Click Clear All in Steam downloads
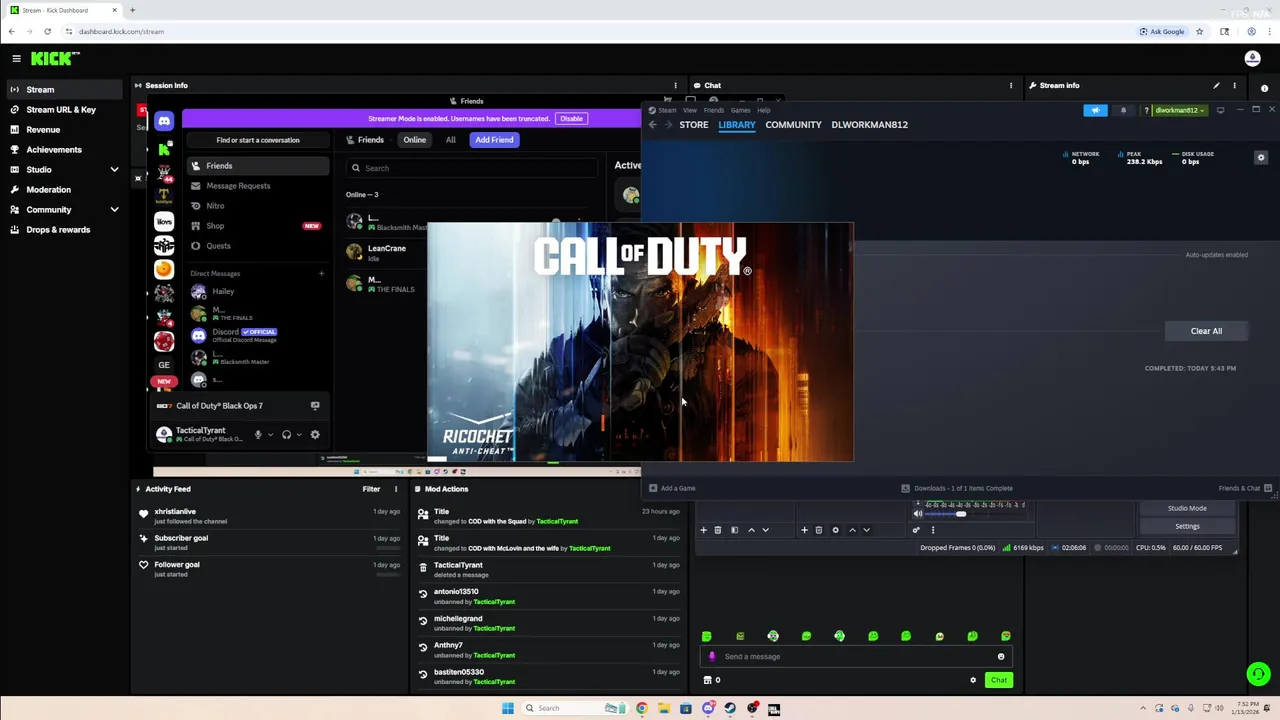Image resolution: width=1280 pixels, height=720 pixels. click(1206, 331)
